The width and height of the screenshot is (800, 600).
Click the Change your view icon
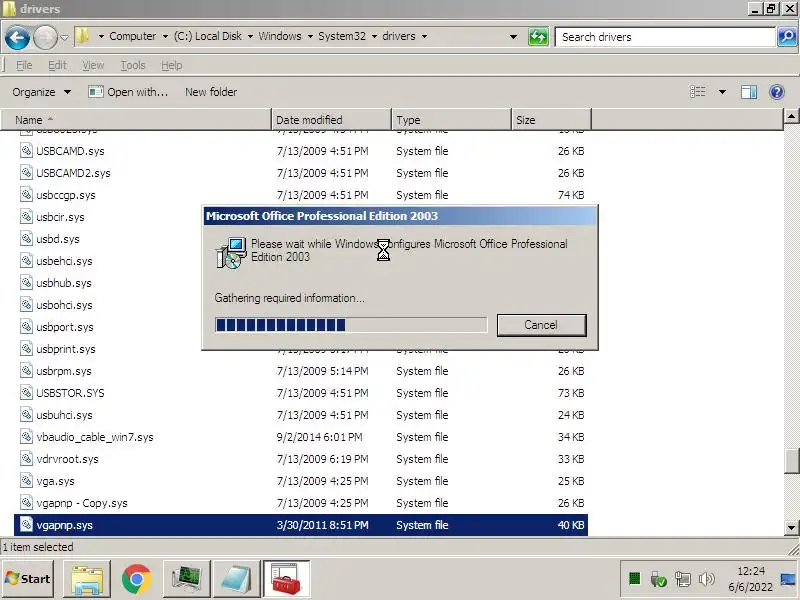[697, 92]
